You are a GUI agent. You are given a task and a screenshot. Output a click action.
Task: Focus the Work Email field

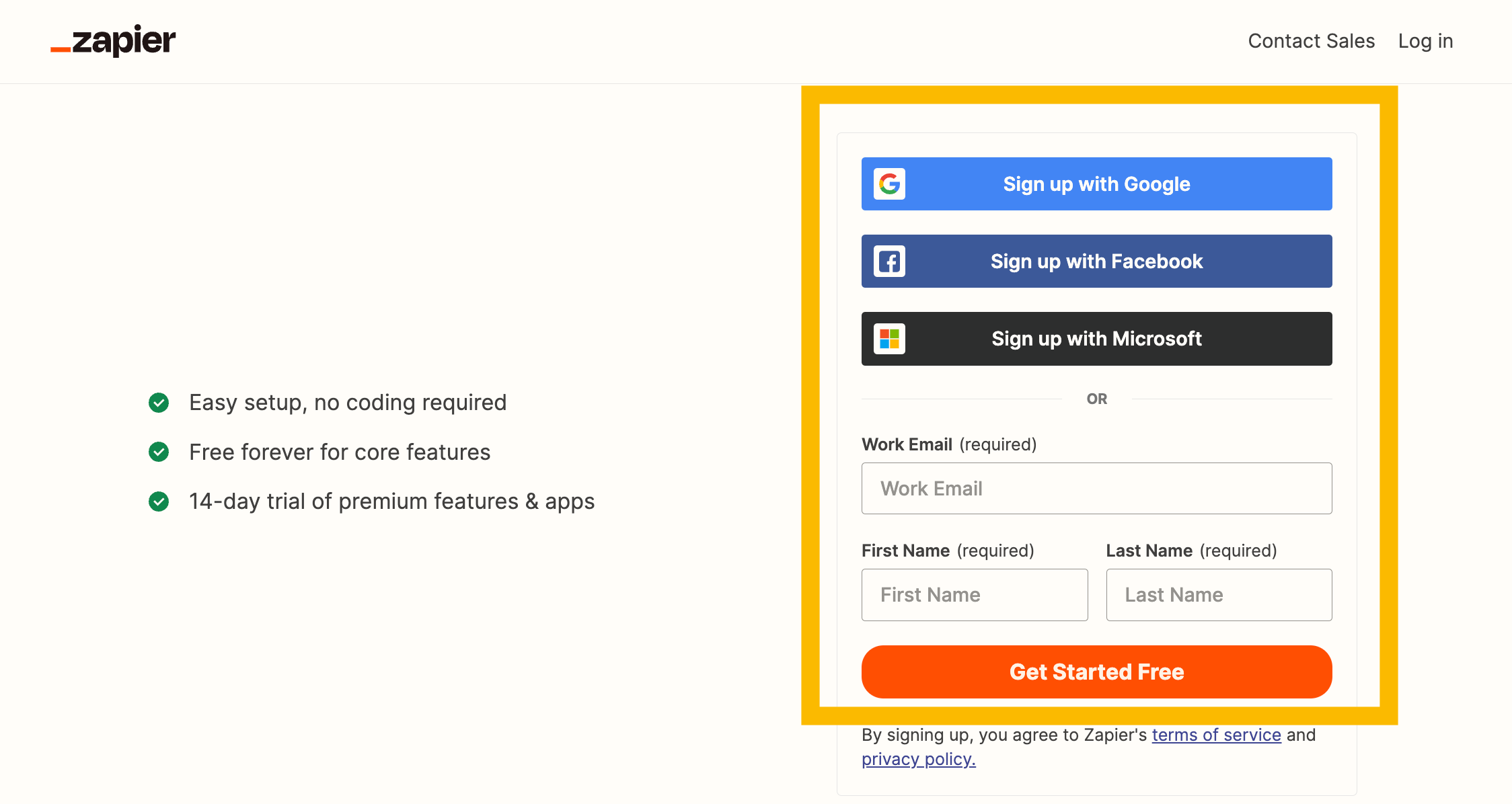tap(1096, 489)
